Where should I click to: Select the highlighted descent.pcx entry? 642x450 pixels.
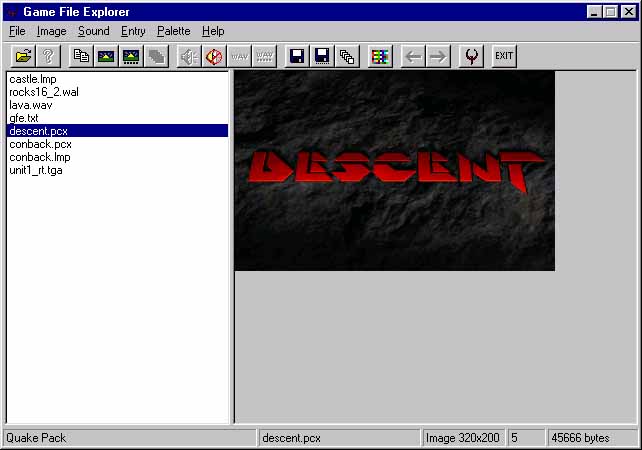coord(118,131)
